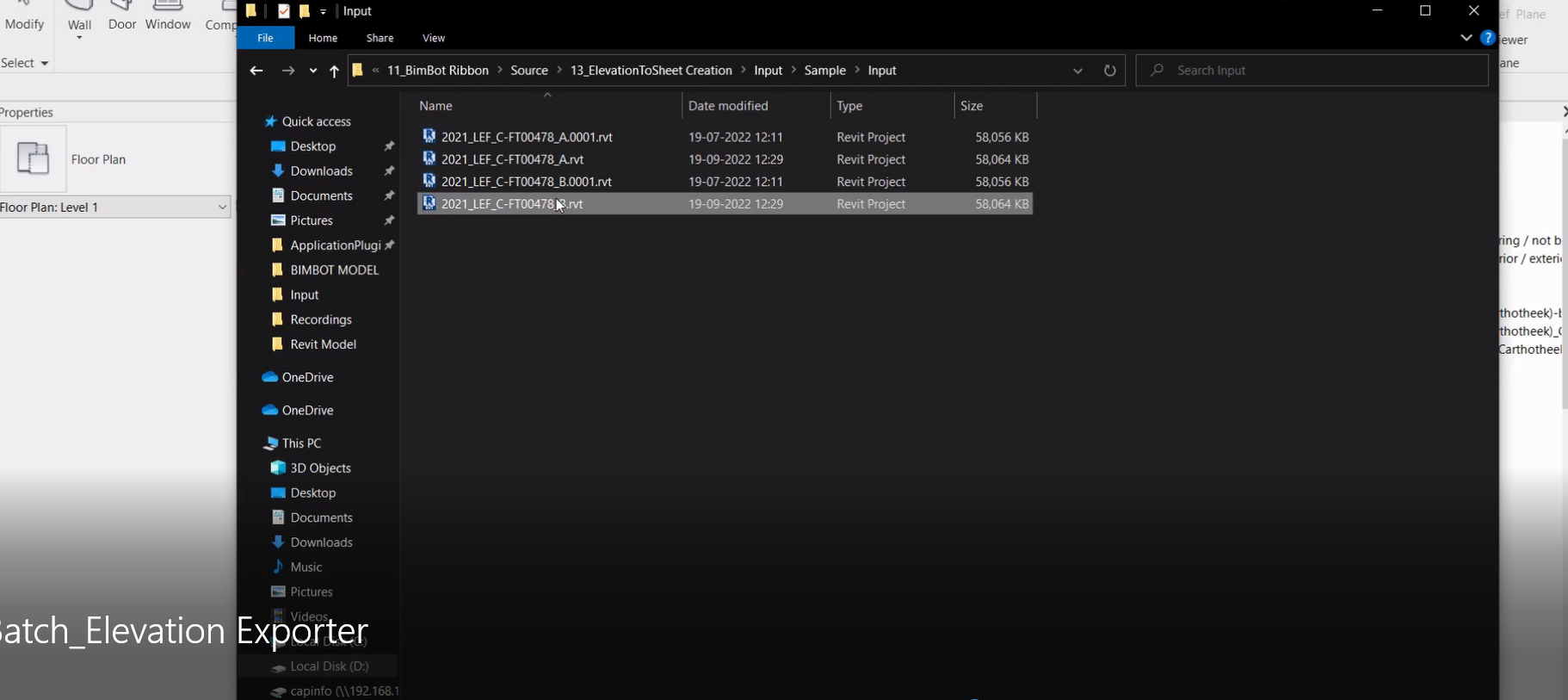Open the File Explorer help icon
The width and height of the screenshot is (1568, 700).
1487,38
